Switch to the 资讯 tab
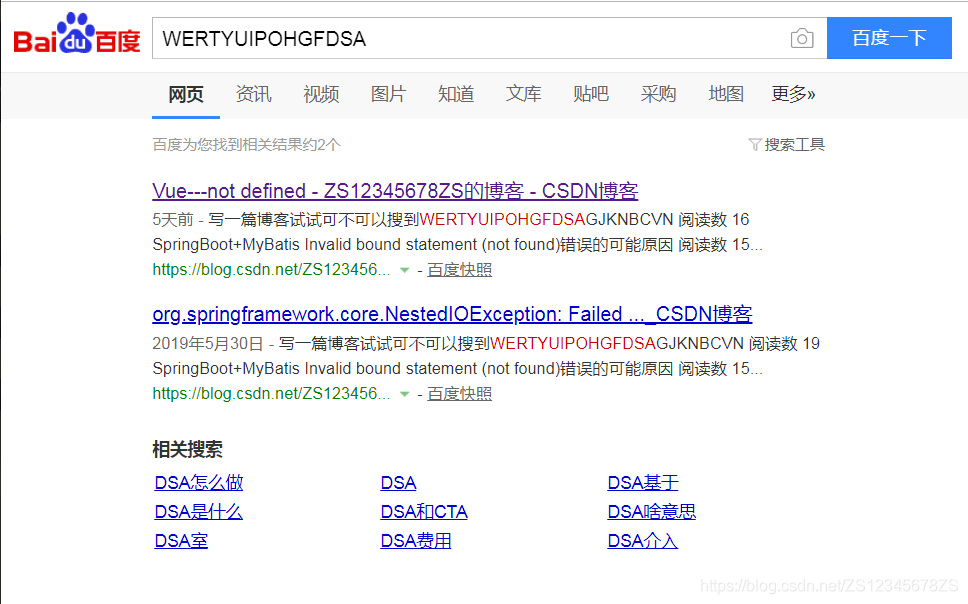The height and width of the screenshot is (604, 968). 253,94
